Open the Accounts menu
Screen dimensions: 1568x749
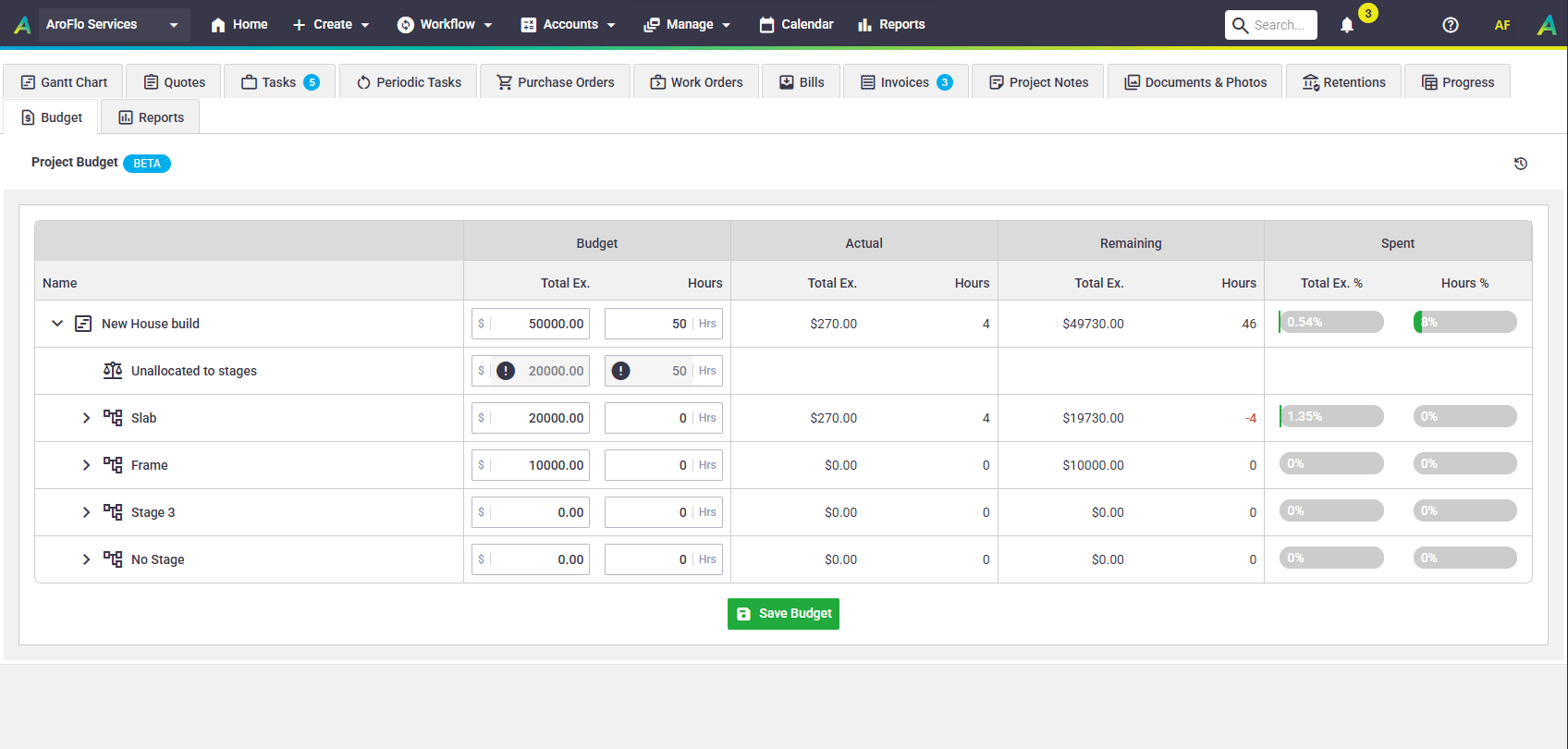[569, 25]
